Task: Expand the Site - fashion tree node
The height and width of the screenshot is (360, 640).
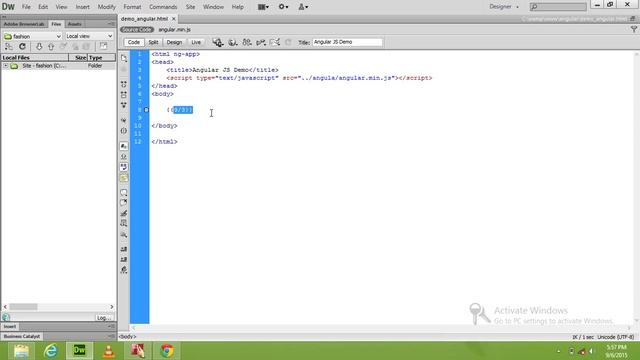Action: [x=6, y=66]
